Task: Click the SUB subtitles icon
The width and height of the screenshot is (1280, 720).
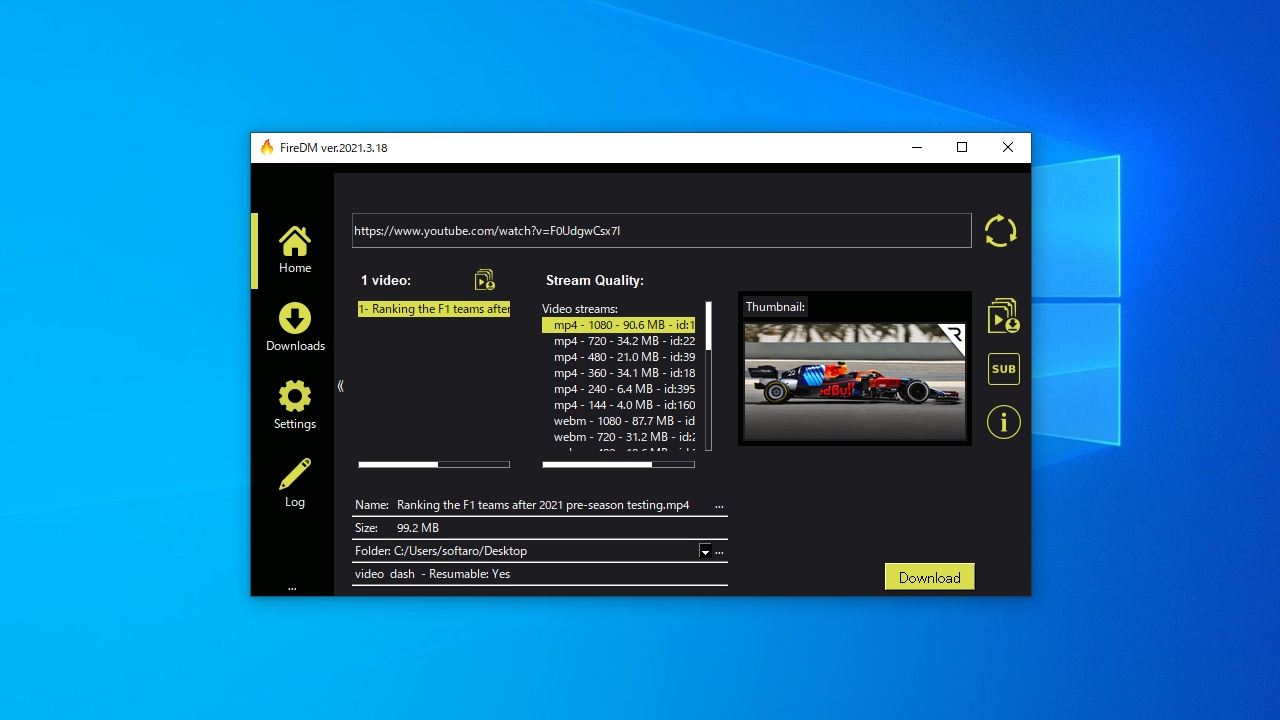Action: click(x=1003, y=369)
